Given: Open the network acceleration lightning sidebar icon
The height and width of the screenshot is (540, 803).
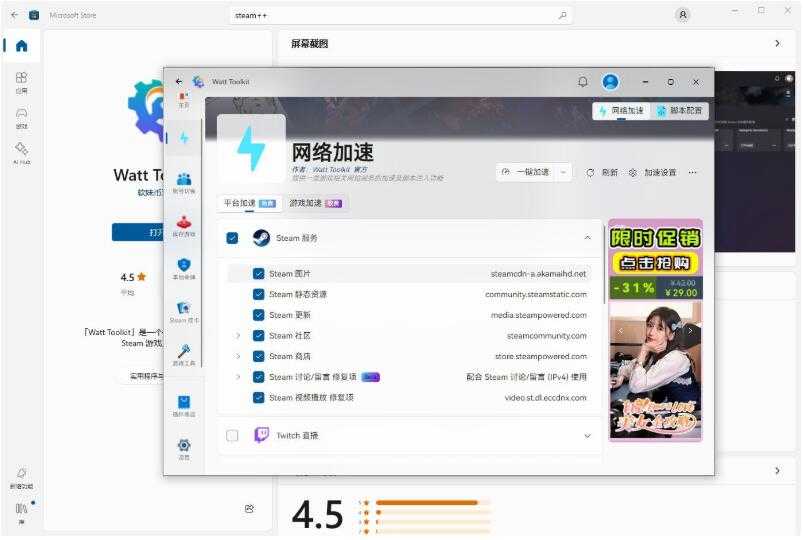Looking at the screenshot, I should point(184,137).
